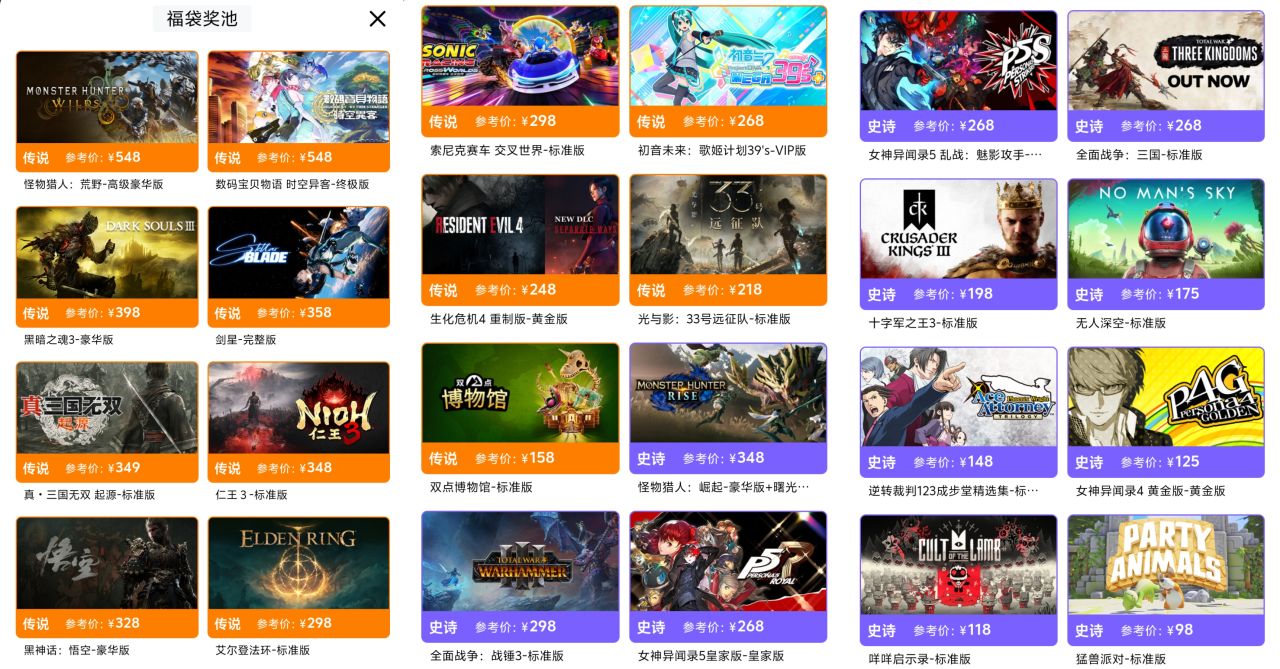This screenshot has width=1280, height=669.
Task: Click the 黑神话：悟空-豪华版 title text
Action: point(77,650)
